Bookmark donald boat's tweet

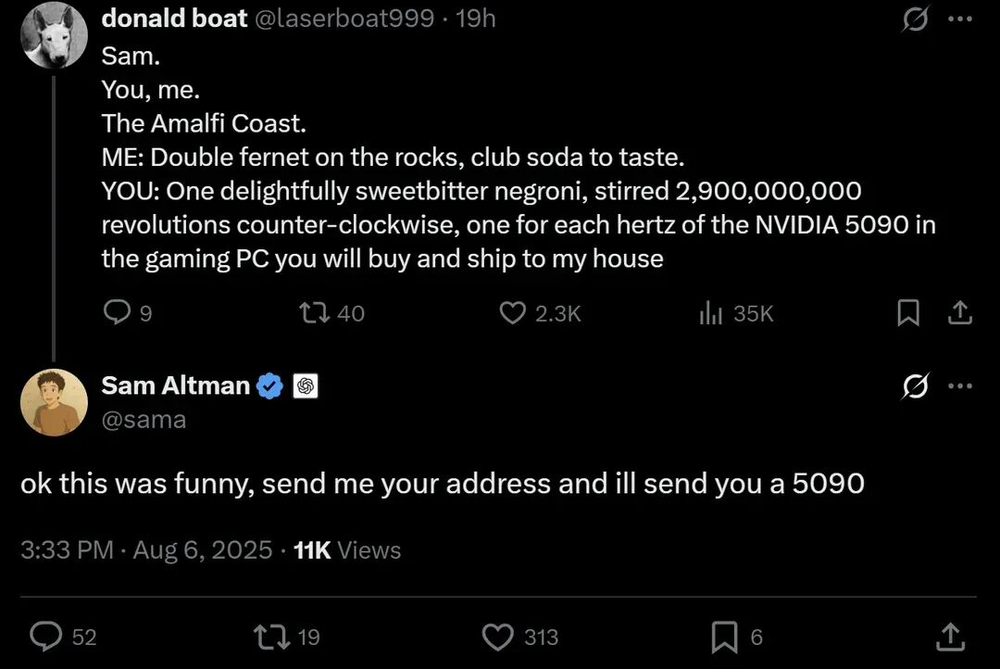tap(907, 313)
